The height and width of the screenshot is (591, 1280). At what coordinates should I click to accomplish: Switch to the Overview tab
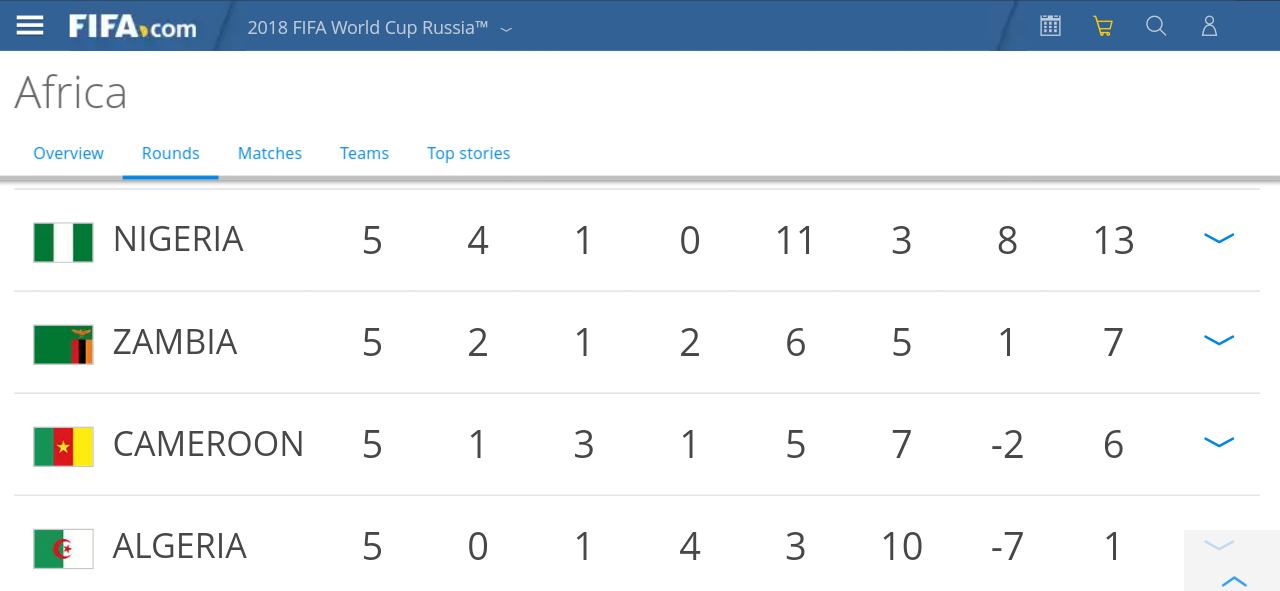point(68,153)
